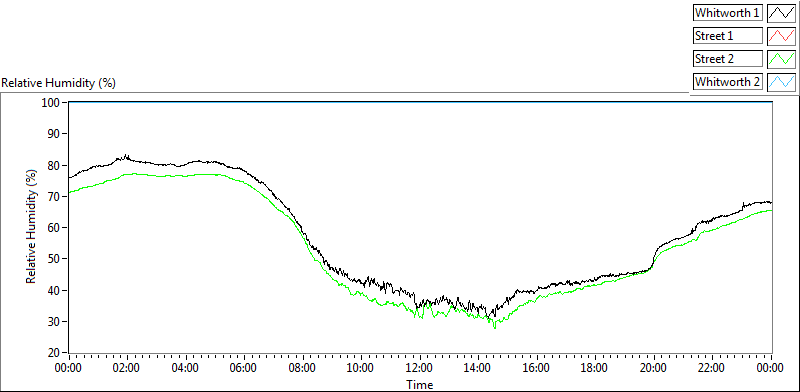Click the 90 value on the y-axis

click(x=55, y=134)
